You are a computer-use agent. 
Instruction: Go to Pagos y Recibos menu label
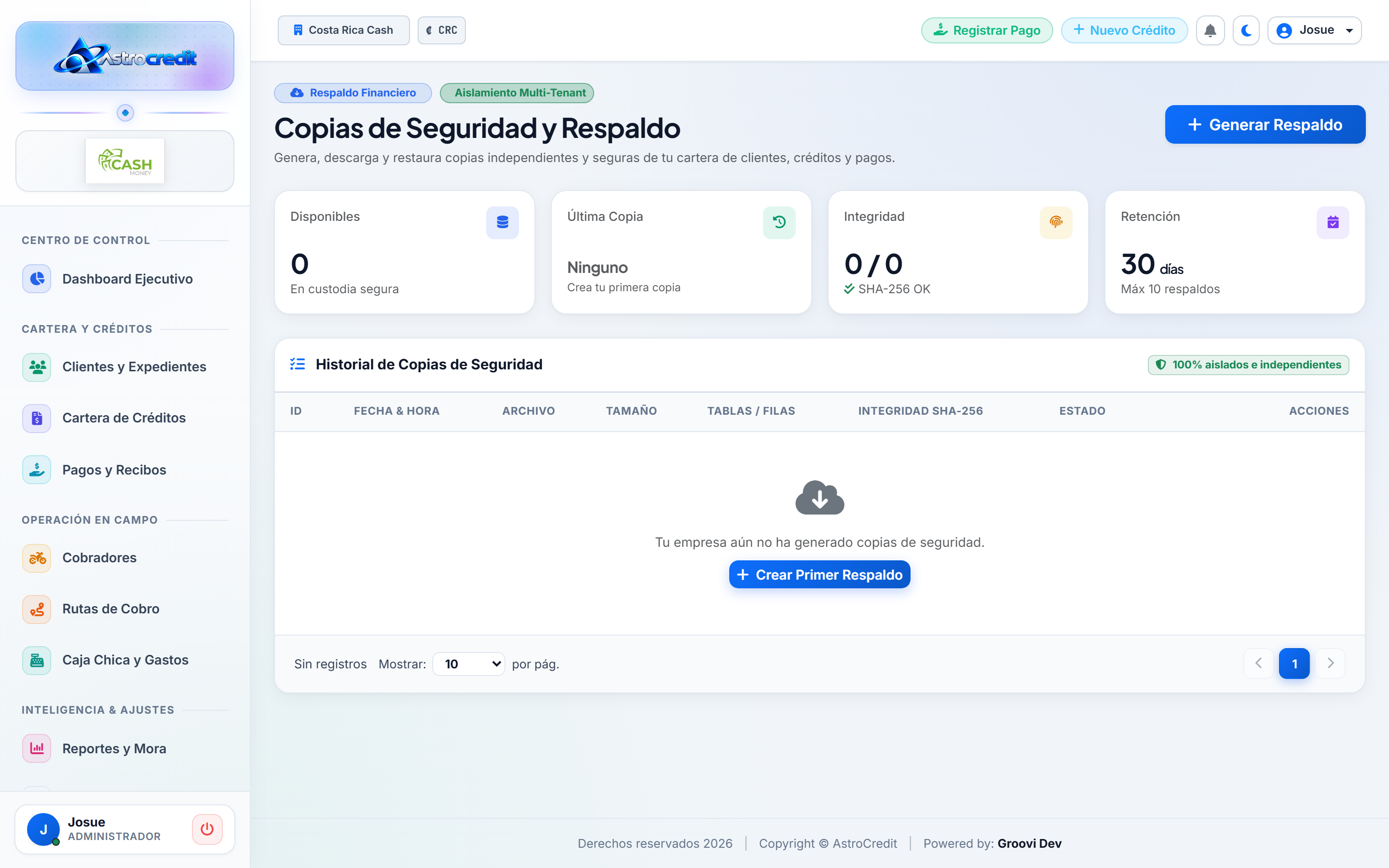[x=114, y=470]
